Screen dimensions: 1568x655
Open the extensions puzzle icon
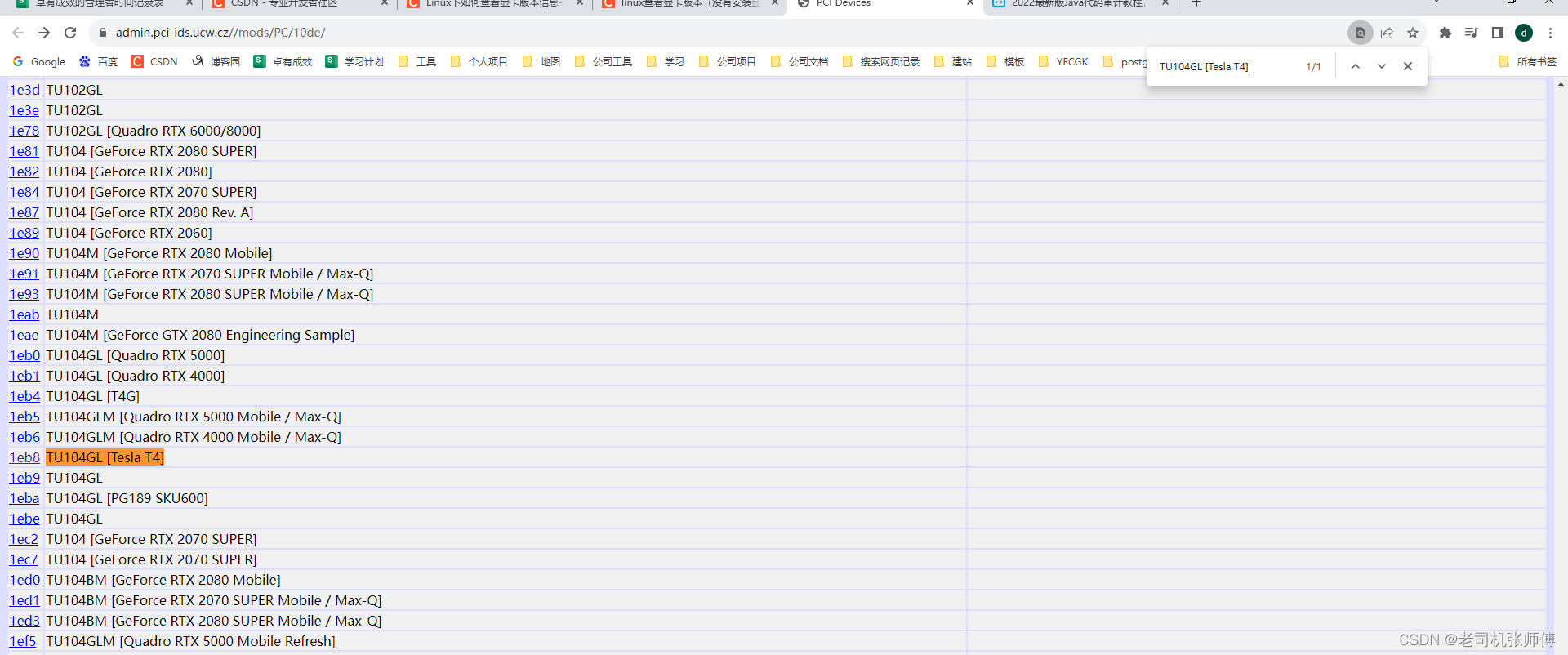coord(1445,33)
